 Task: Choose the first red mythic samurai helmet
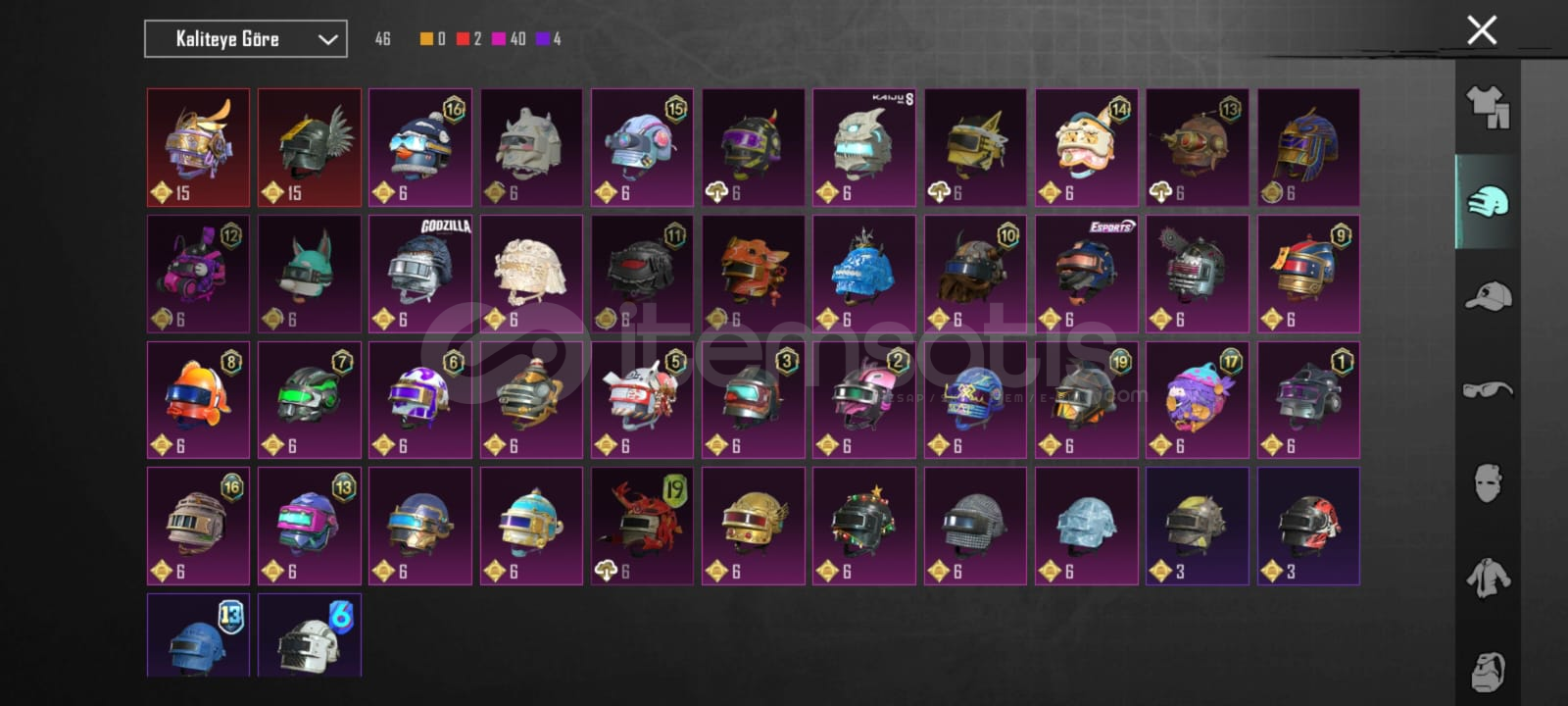point(199,147)
